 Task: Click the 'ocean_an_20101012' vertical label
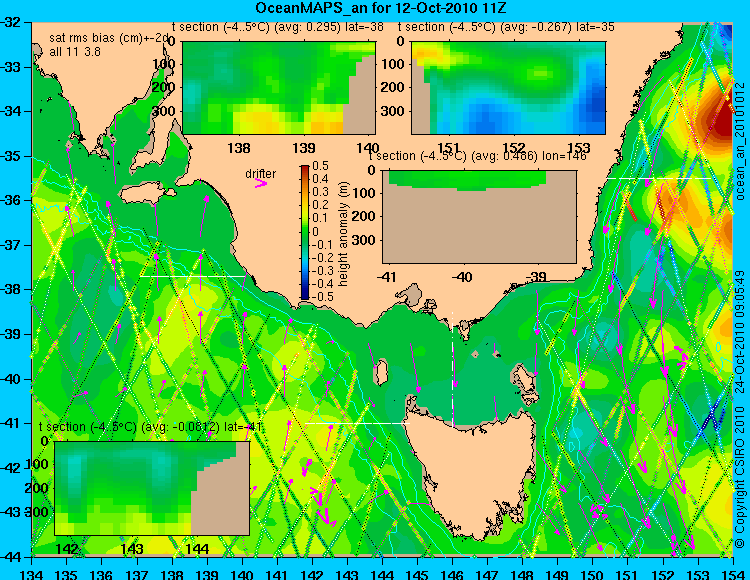[x=740, y=141]
